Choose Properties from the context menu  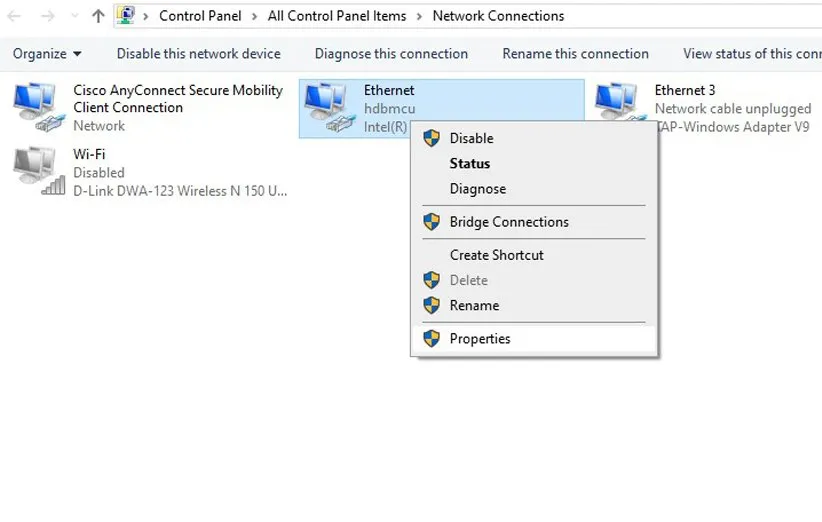(480, 339)
